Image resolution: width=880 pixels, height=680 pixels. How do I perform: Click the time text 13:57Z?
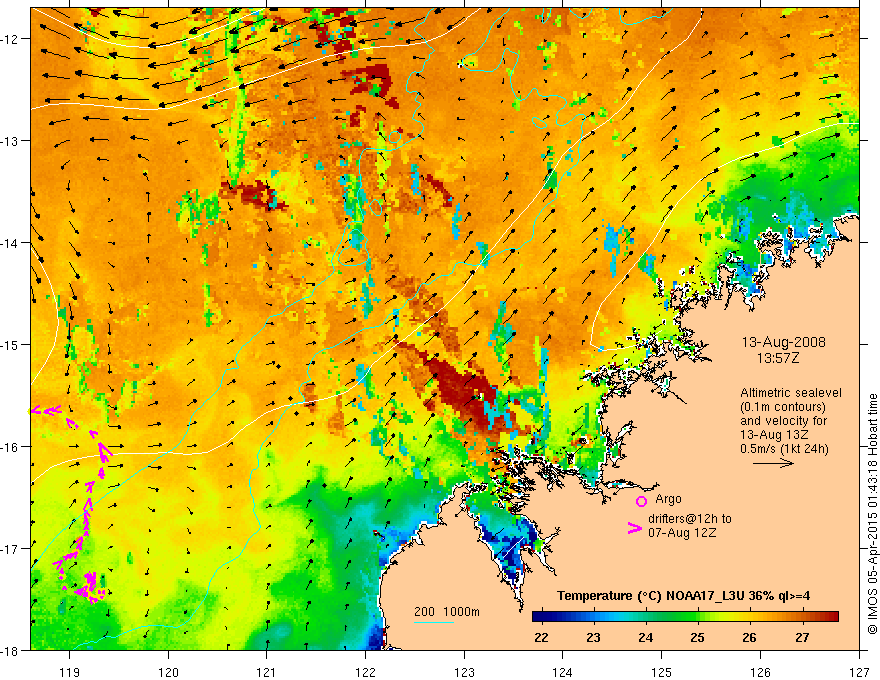pyautogui.click(x=778, y=358)
